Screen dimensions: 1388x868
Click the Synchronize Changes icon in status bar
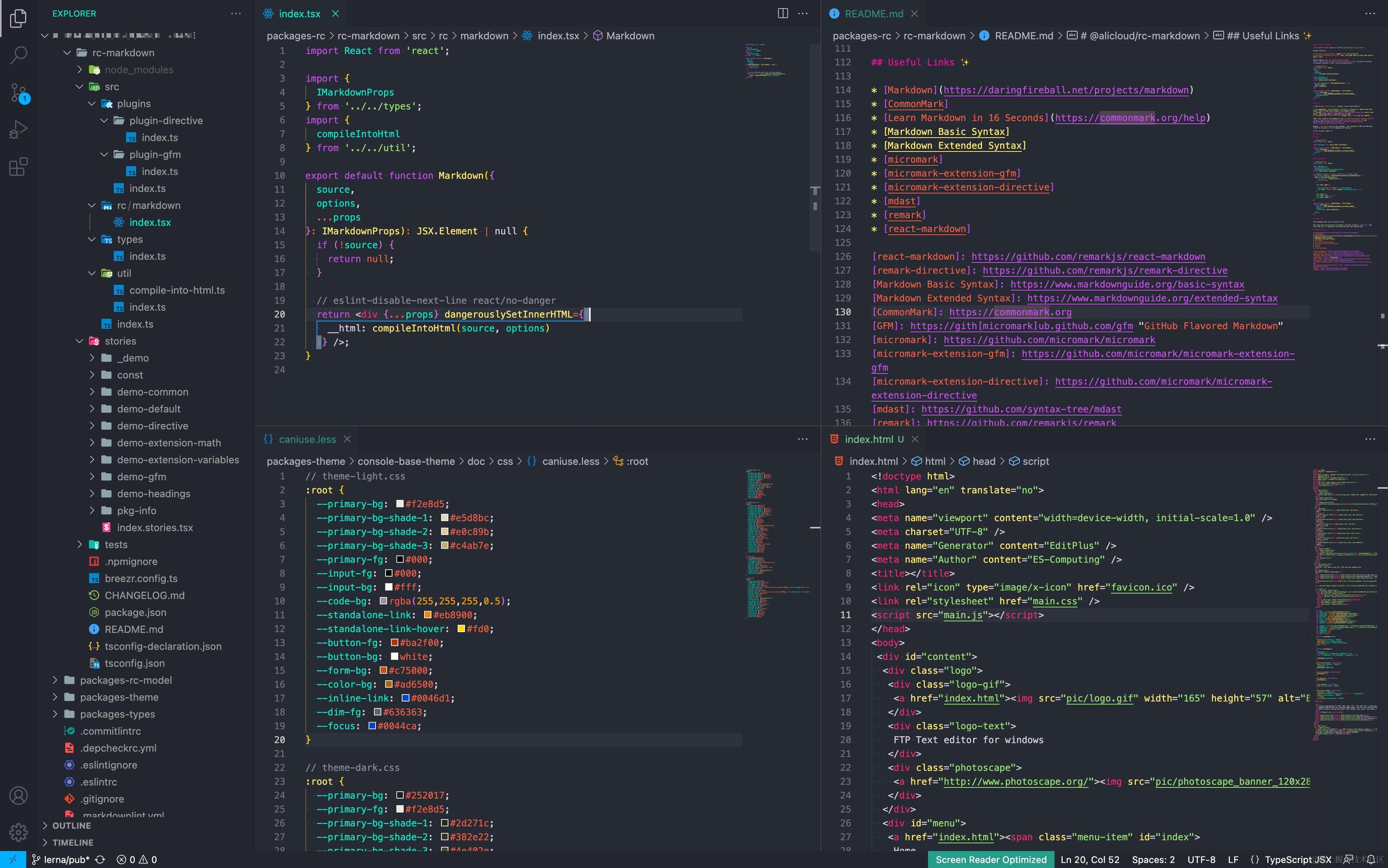[100, 859]
